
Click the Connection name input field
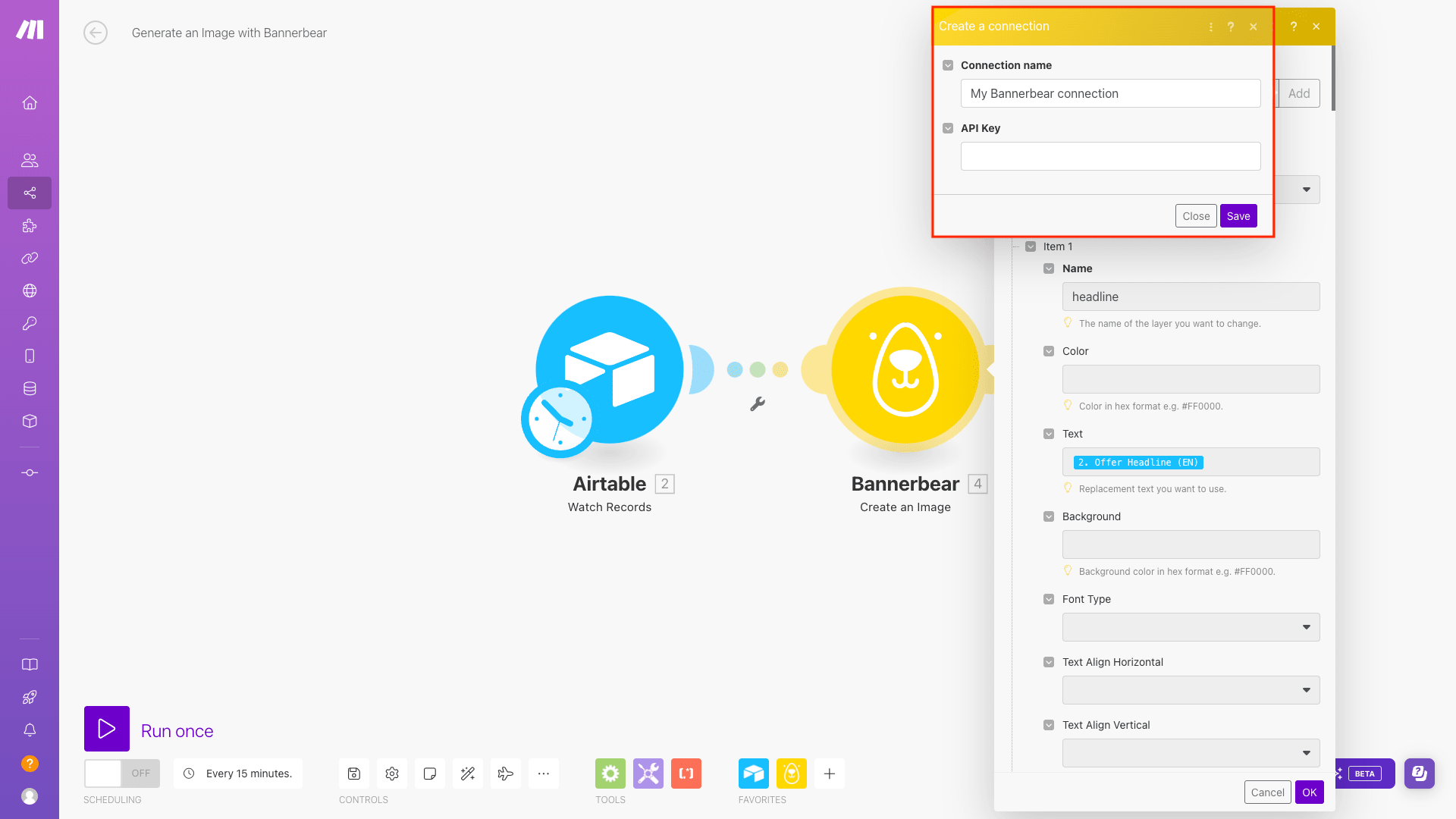click(1111, 93)
